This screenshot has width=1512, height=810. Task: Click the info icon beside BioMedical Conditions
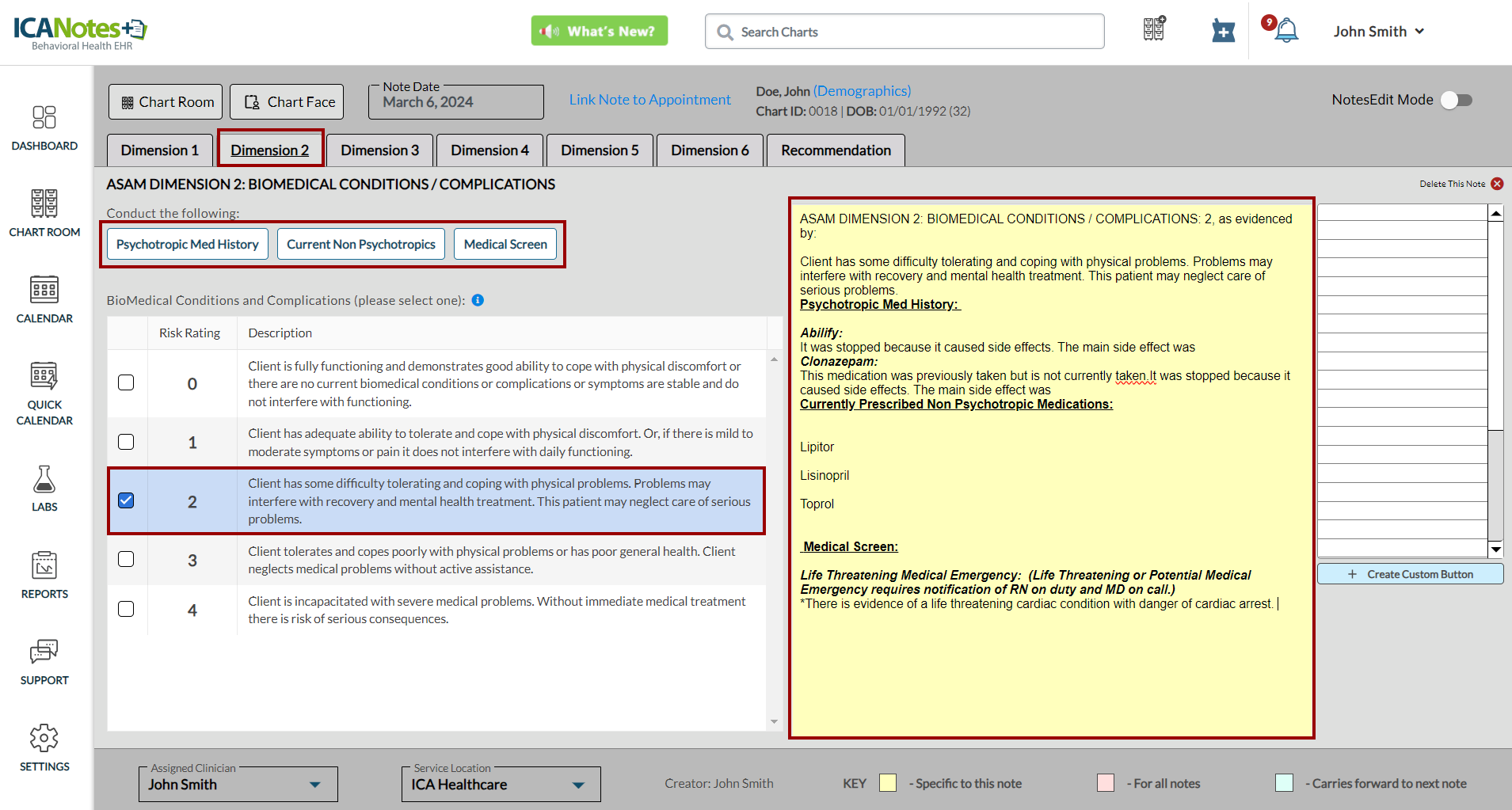coord(478,300)
